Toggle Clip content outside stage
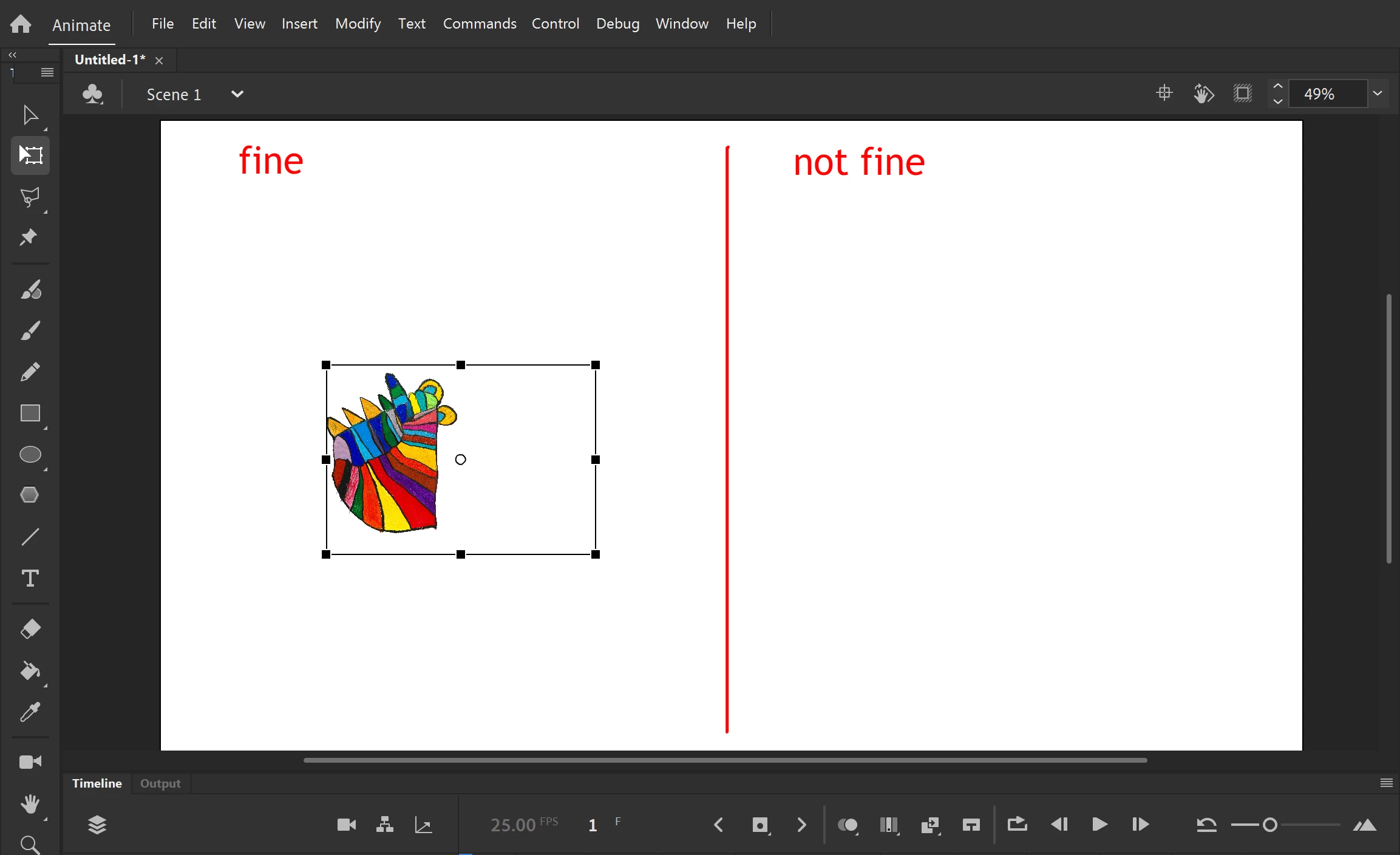1400x855 pixels. (x=1243, y=94)
